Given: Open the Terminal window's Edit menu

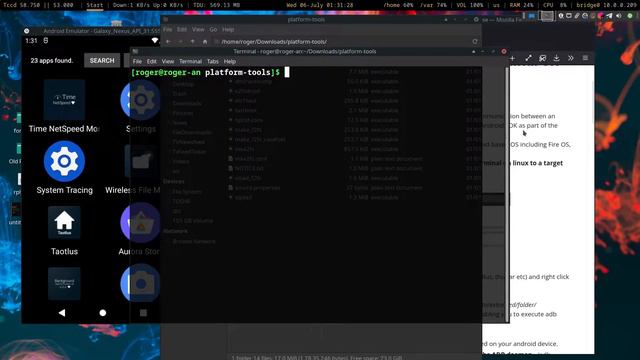Looking at the screenshot, I should click(x=151, y=61).
